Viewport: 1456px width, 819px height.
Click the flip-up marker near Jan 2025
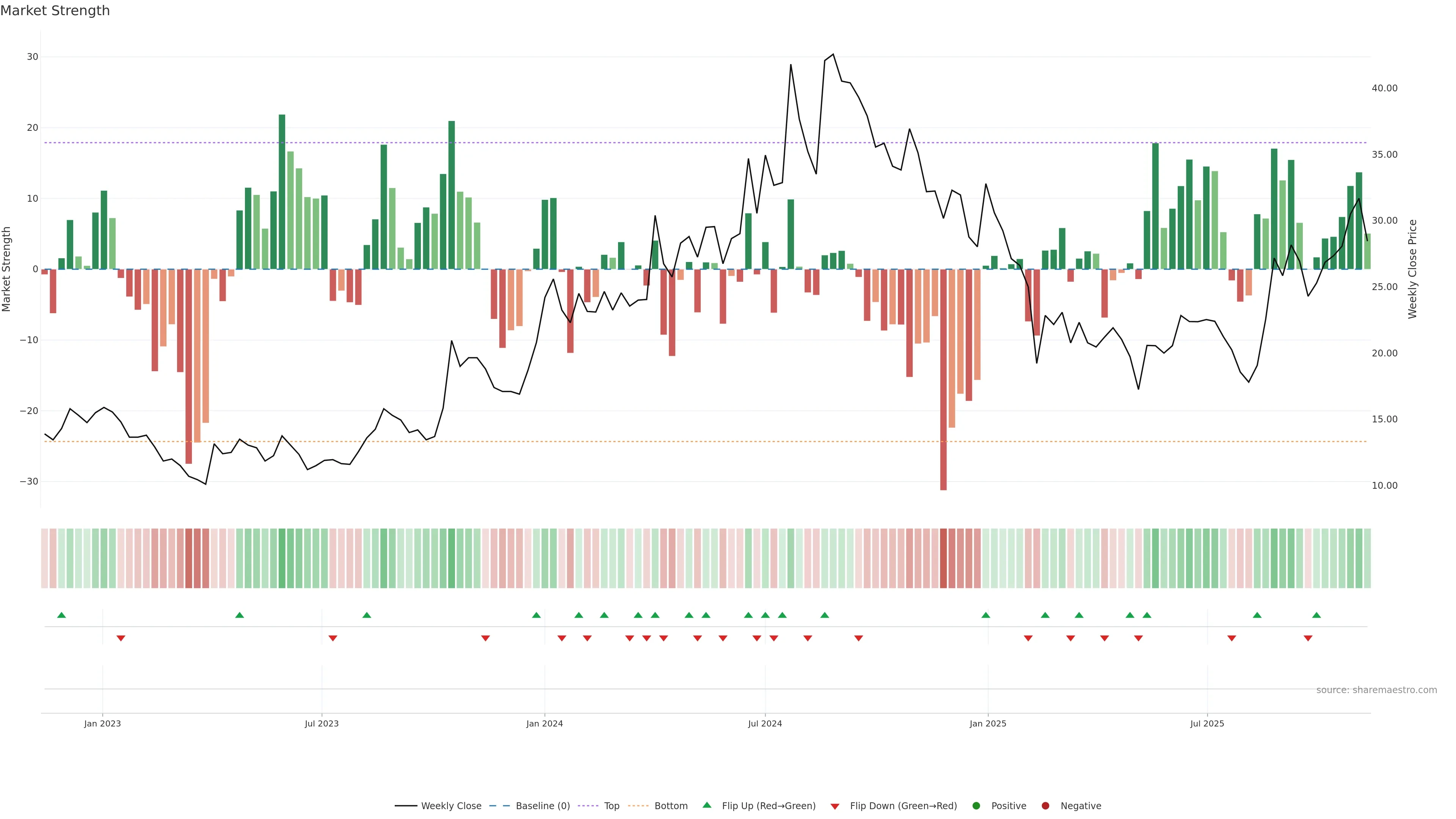[x=986, y=615]
